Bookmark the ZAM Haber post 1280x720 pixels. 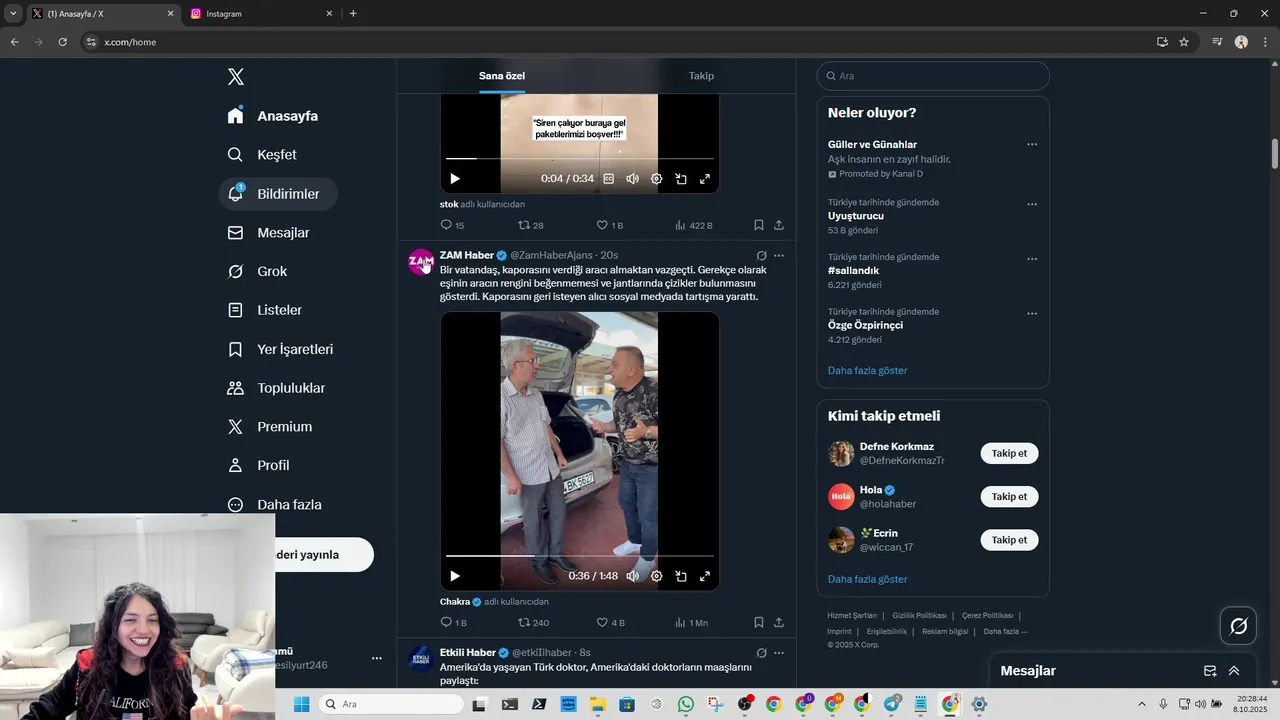click(759, 622)
